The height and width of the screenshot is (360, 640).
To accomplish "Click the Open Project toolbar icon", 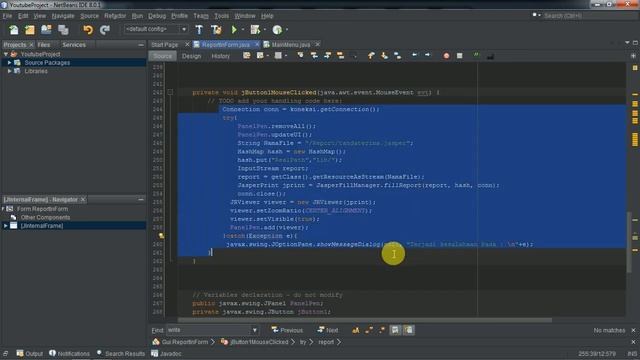I will point(46,29).
